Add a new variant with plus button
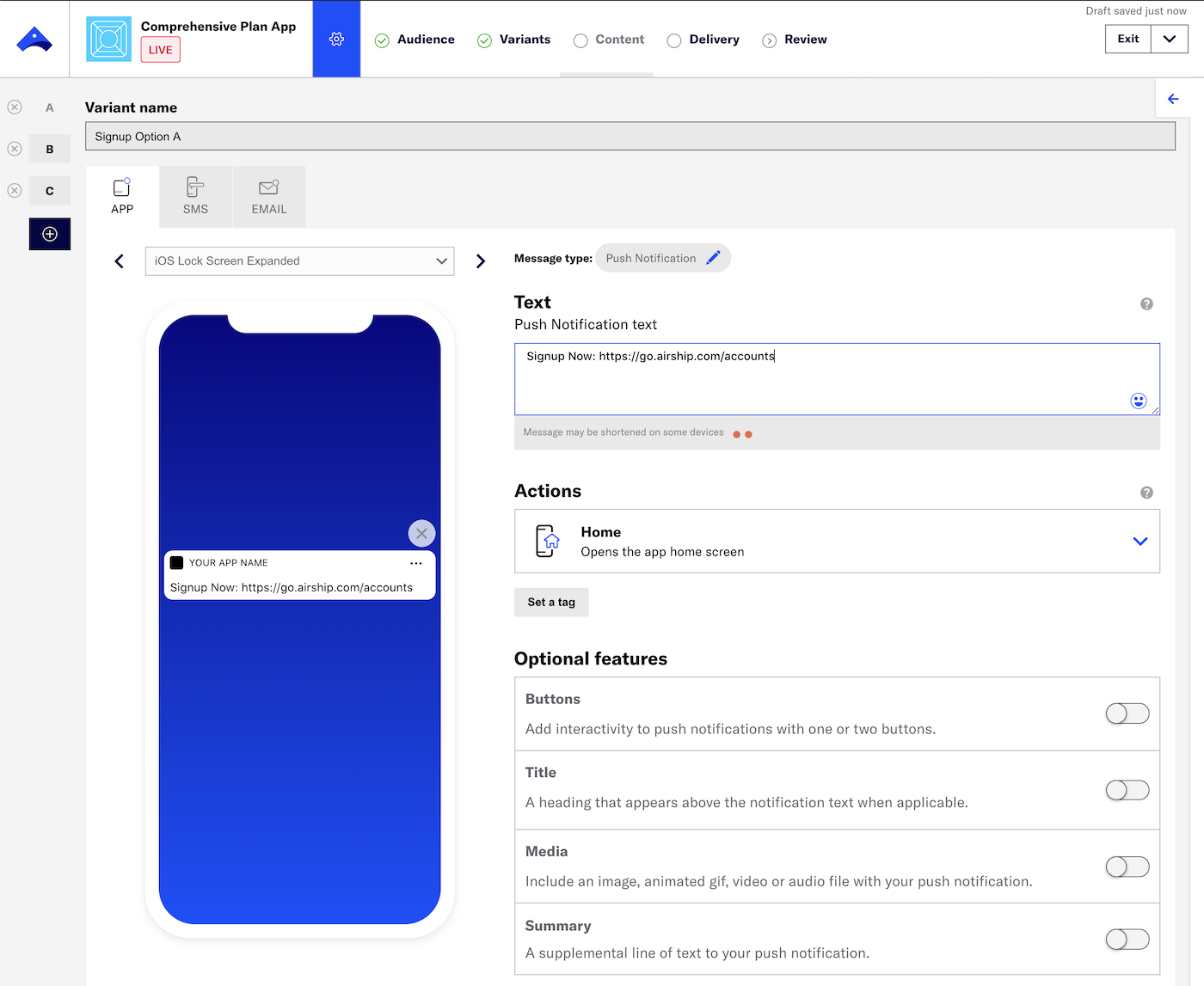This screenshot has width=1204, height=986. coord(50,234)
